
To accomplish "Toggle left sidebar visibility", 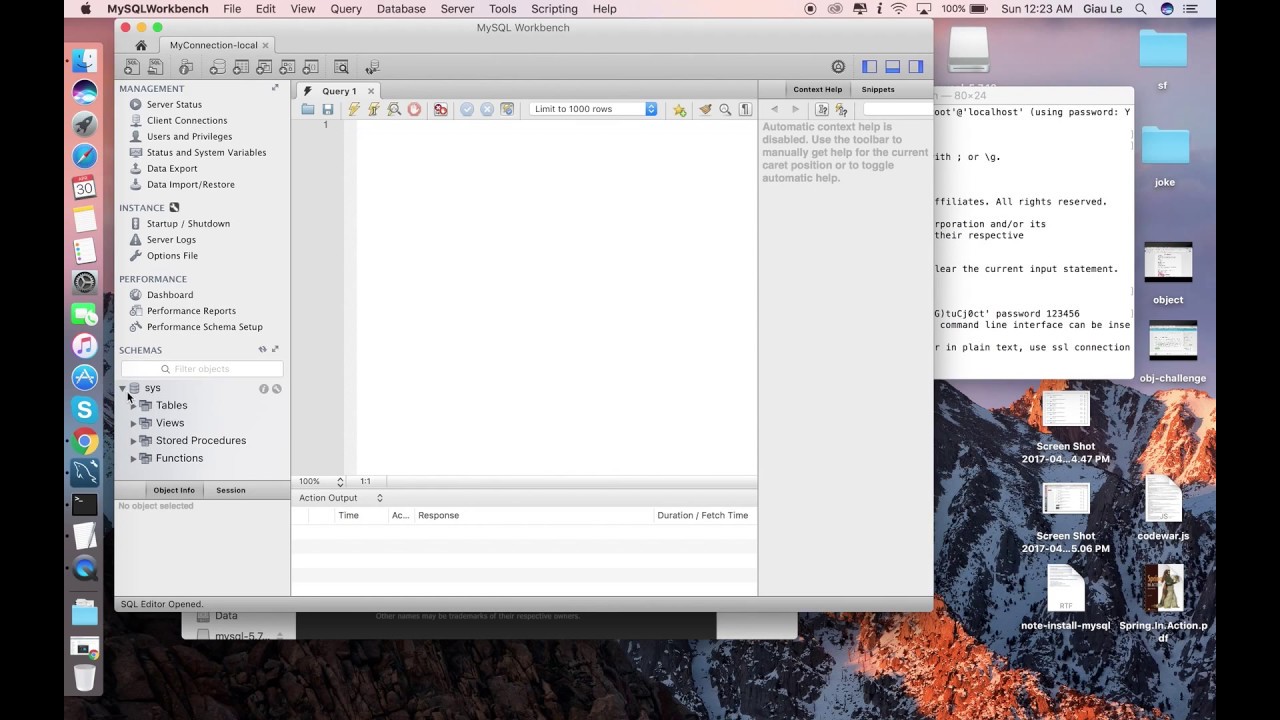I will click(869, 67).
